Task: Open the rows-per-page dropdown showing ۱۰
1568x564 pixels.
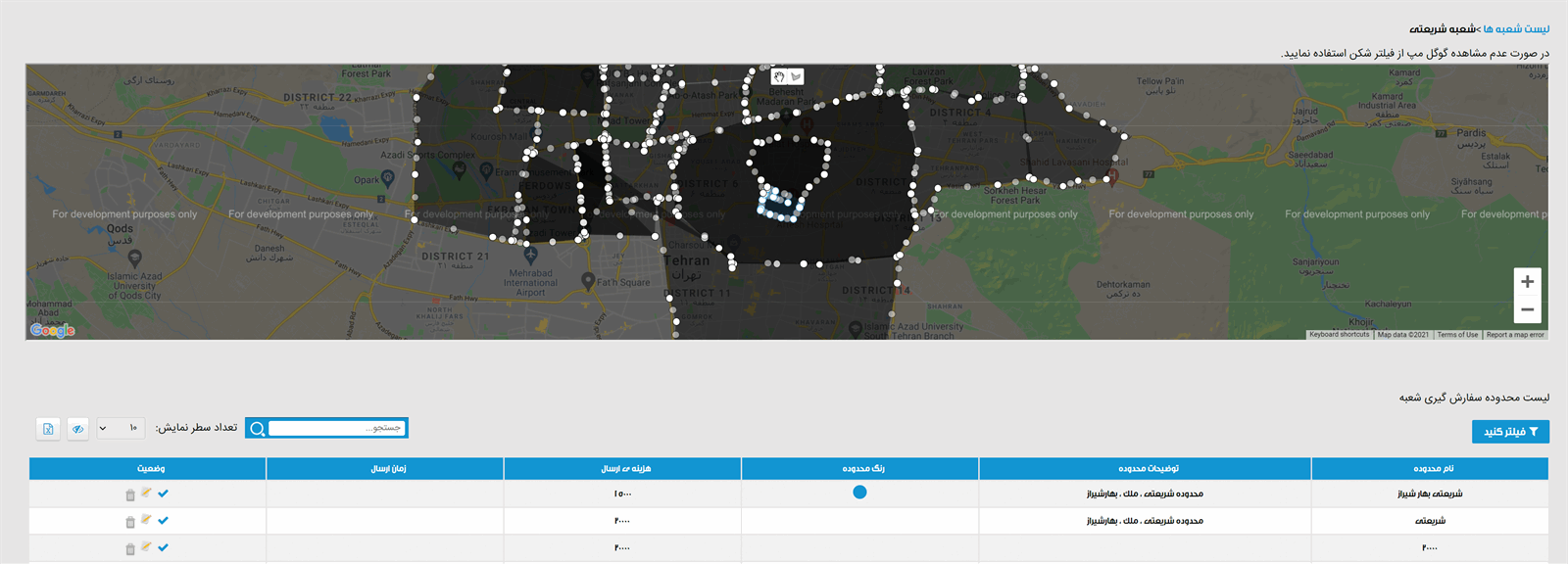Action: 121,428
